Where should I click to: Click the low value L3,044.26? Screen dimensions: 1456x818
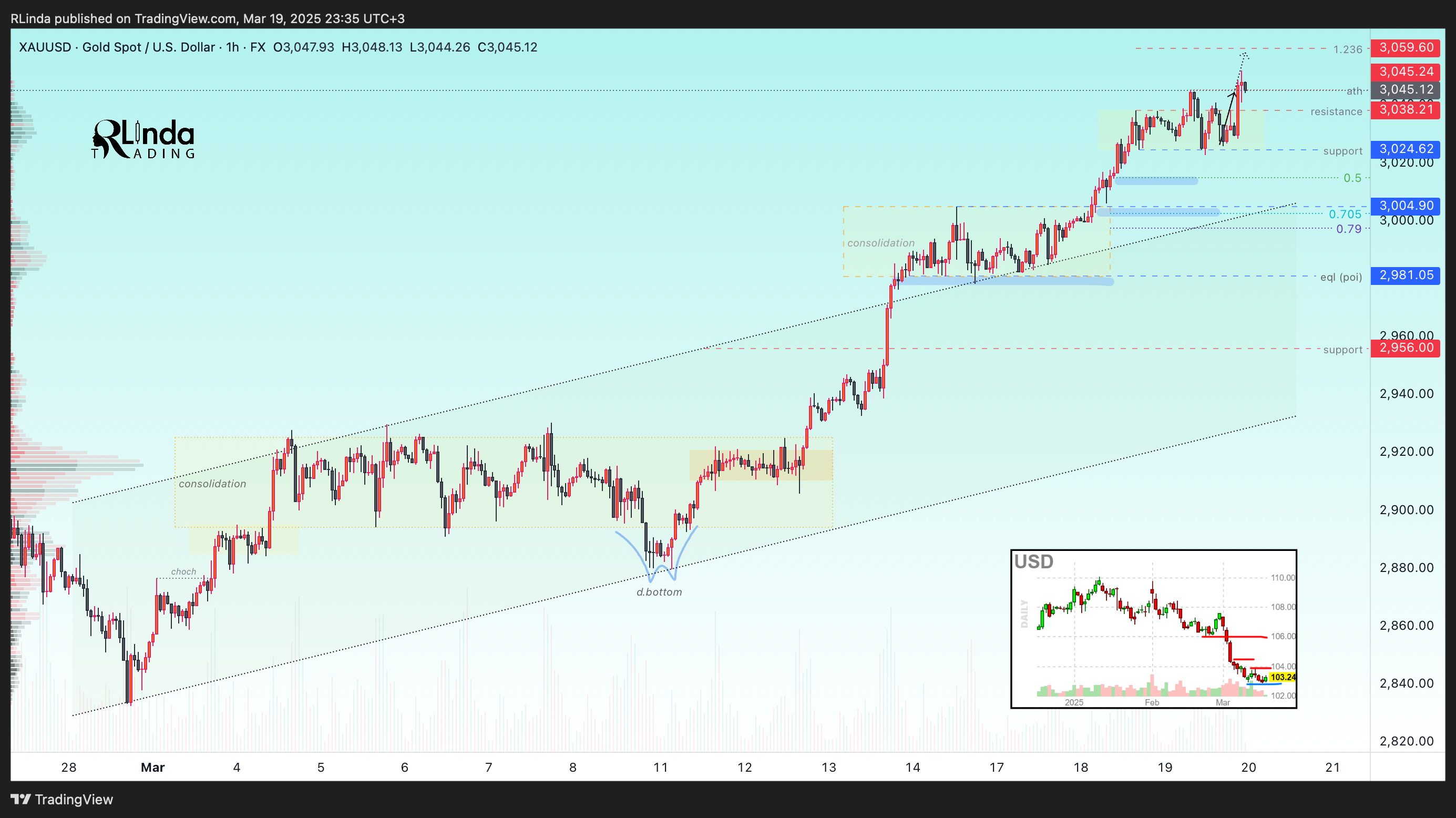click(440, 47)
